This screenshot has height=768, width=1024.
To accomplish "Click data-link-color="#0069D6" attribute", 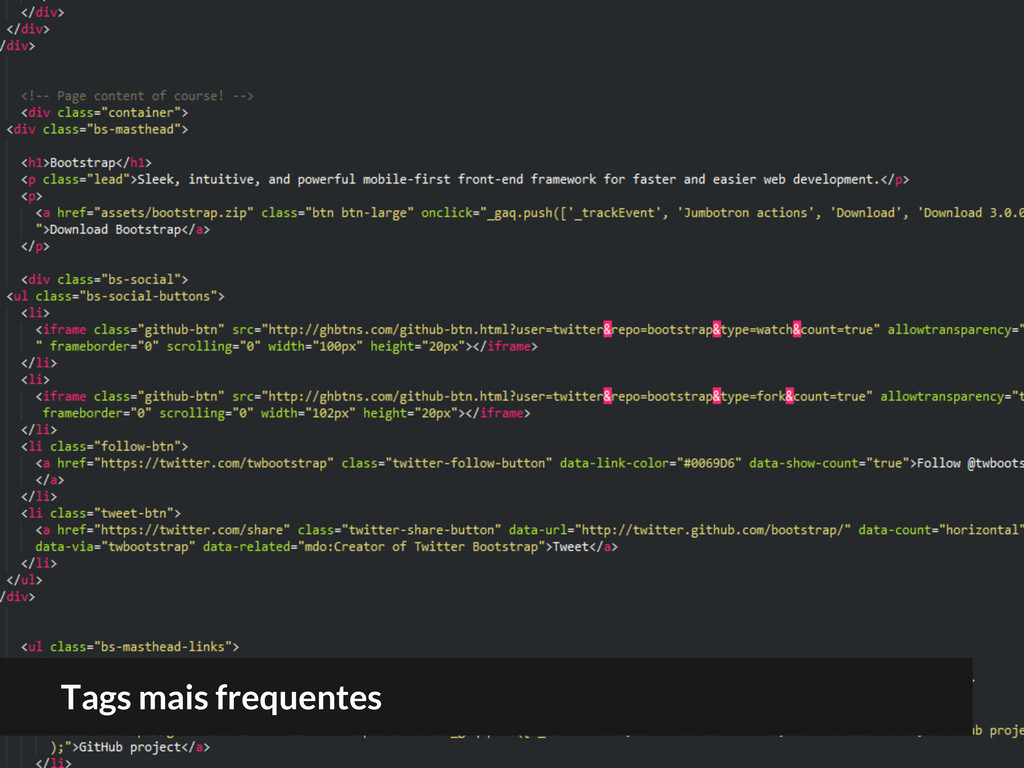I will (650, 463).
